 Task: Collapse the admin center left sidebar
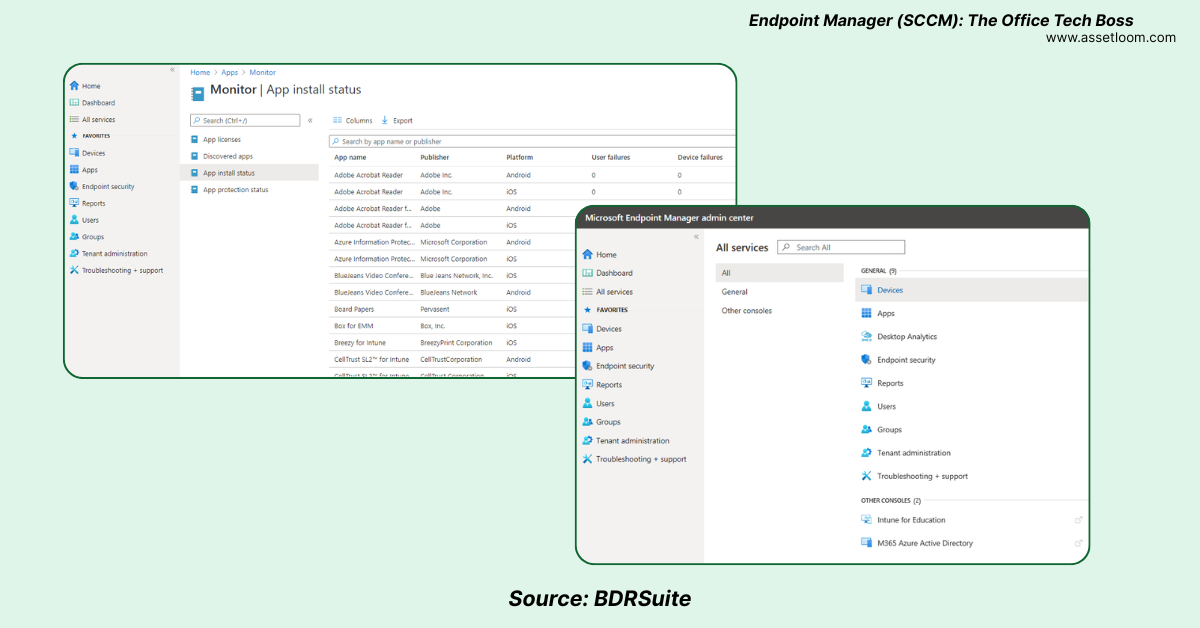[x=696, y=237]
